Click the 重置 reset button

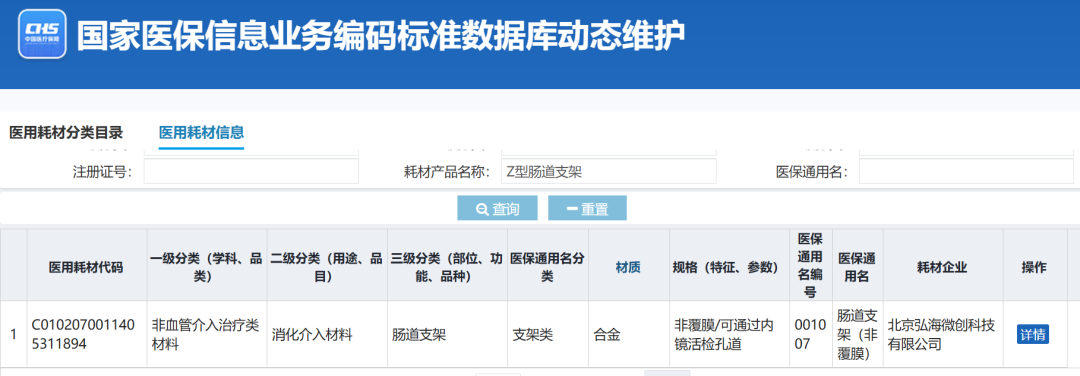point(587,209)
